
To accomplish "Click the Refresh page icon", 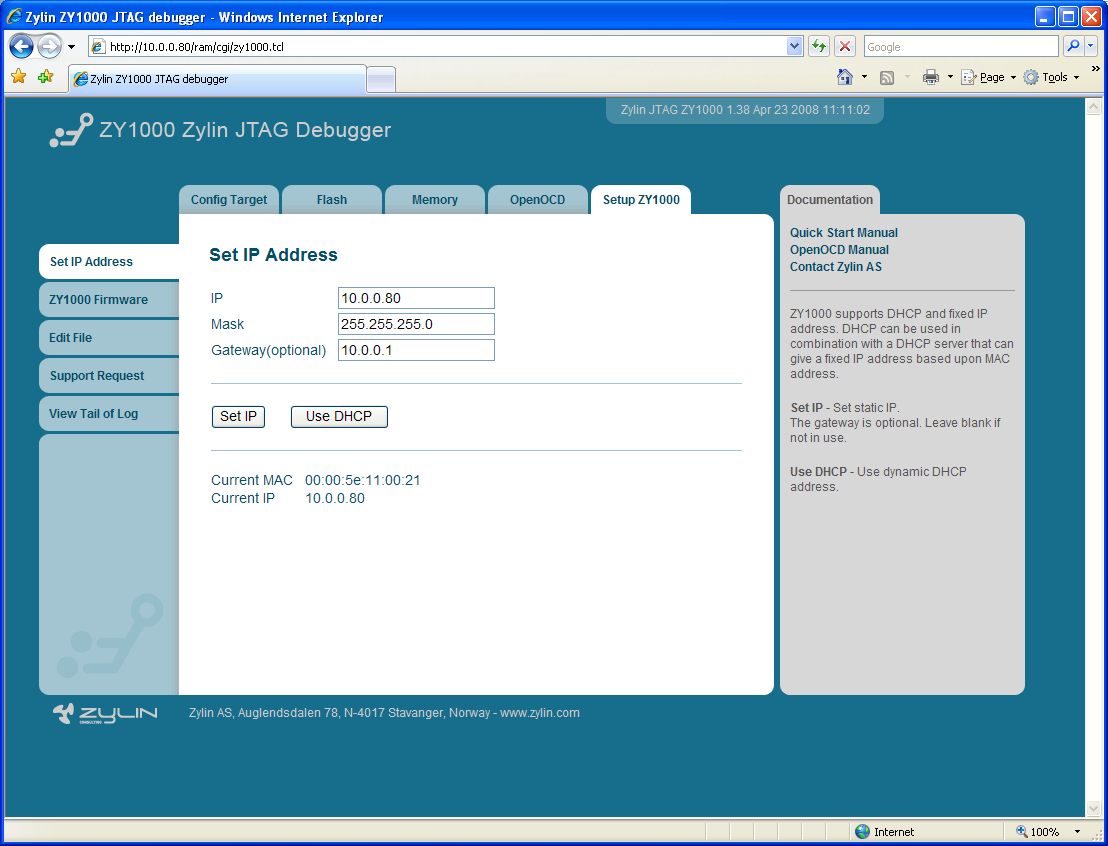I will click(819, 47).
